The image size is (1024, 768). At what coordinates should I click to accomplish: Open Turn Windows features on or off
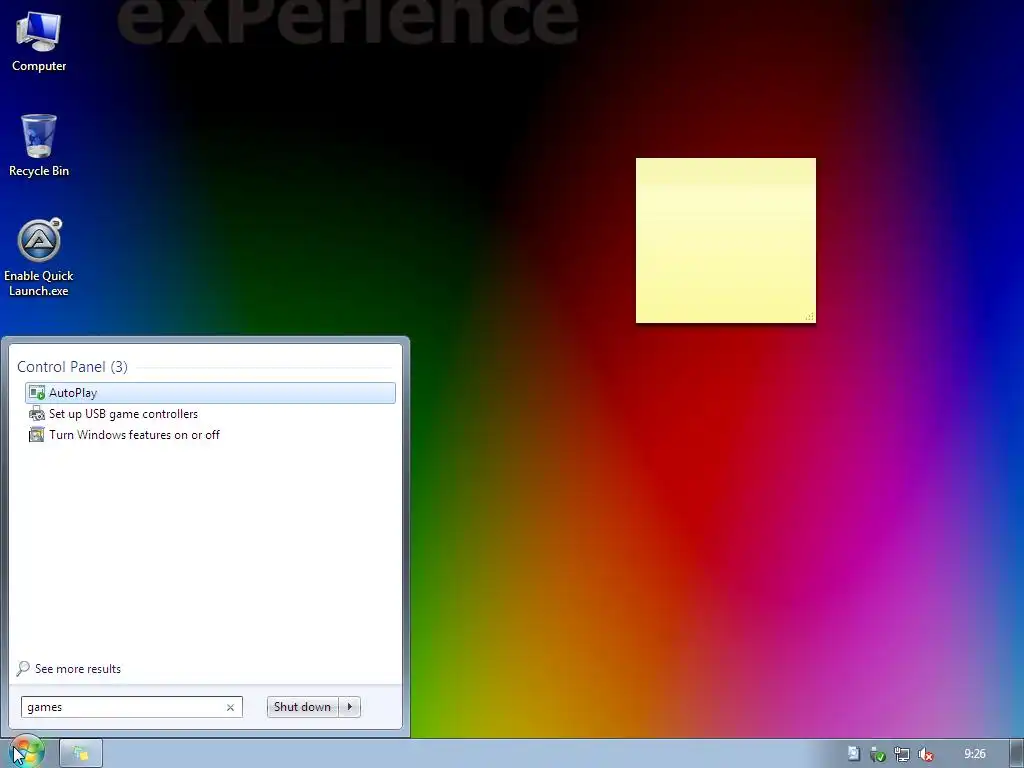pyautogui.click(x=210, y=435)
